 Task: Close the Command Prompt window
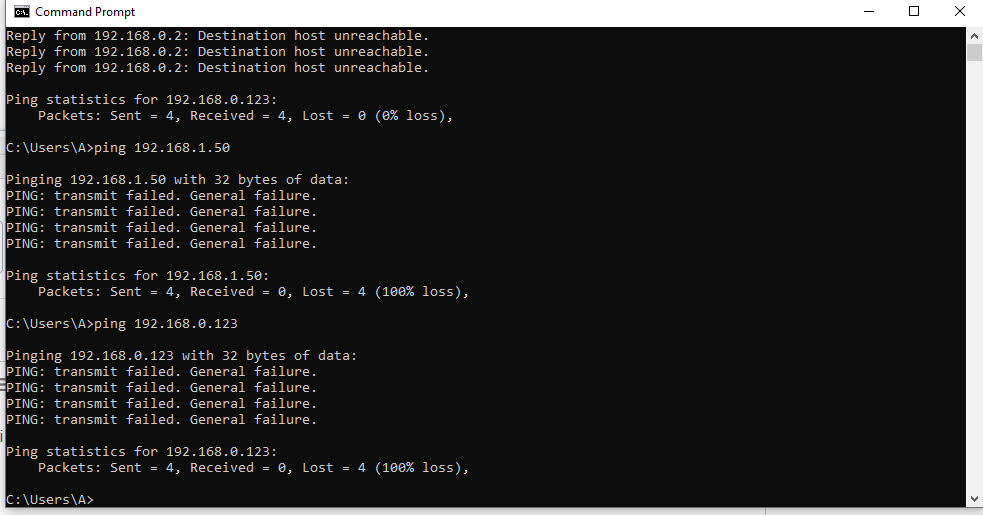click(x=960, y=12)
